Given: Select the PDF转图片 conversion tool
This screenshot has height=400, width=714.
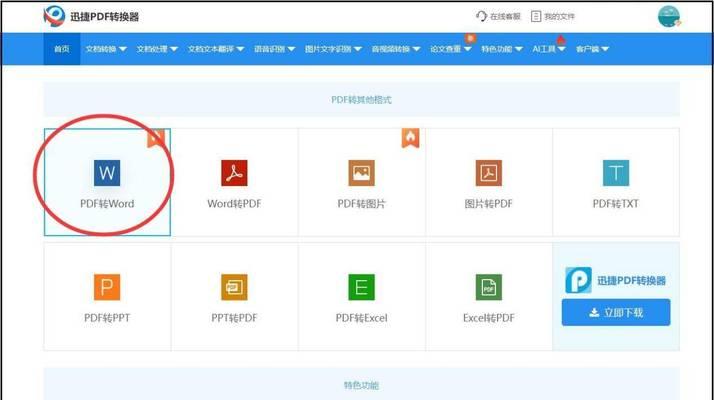Looking at the screenshot, I should click(362, 182).
